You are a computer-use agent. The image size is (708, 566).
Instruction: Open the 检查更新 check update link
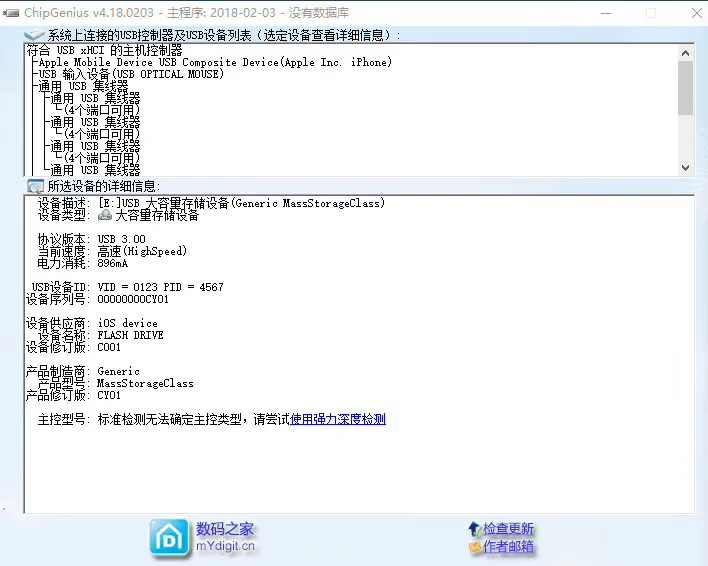point(508,529)
